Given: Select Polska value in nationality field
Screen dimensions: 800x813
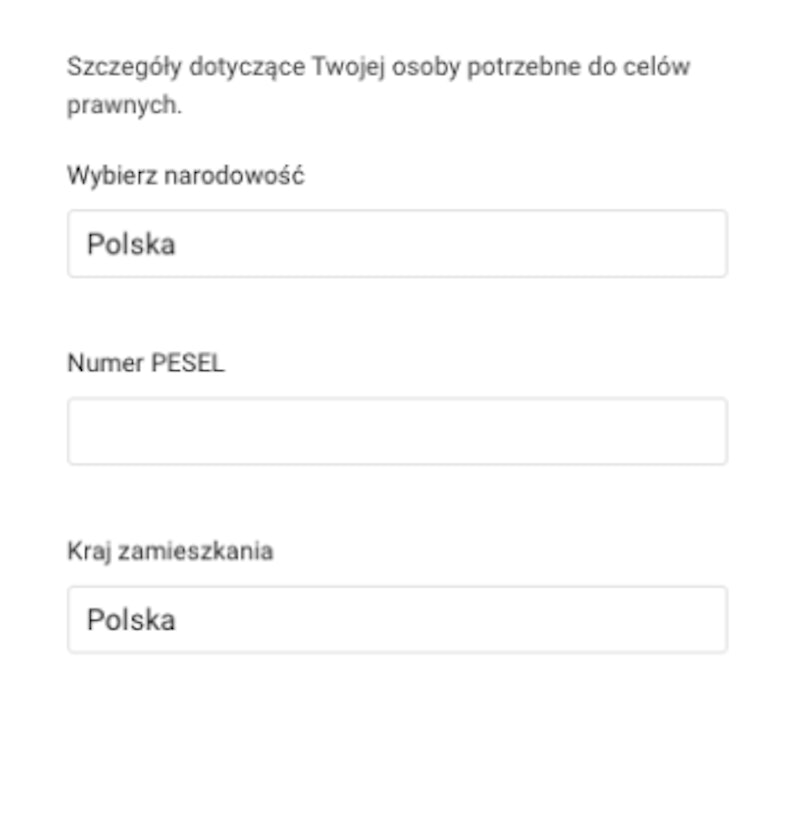Looking at the screenshot, I should 131,244.
